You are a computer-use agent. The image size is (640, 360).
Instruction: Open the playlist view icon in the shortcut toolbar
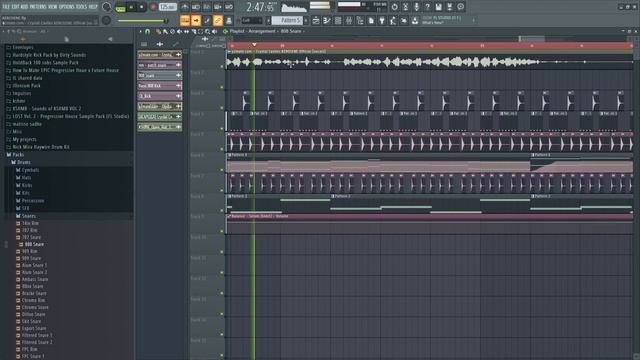pos(316,20)
